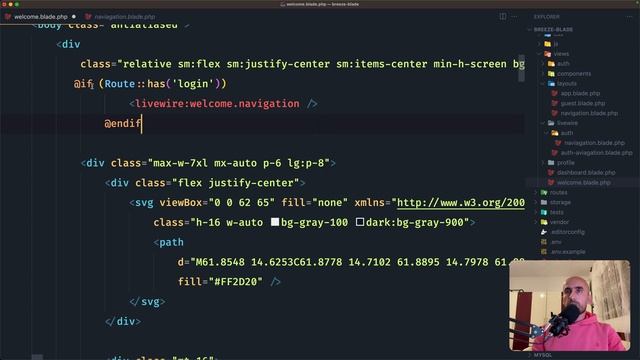Click the bg-gray-100 color swatch
This screenshot has height=360, width=640.
tap(275, 222)
